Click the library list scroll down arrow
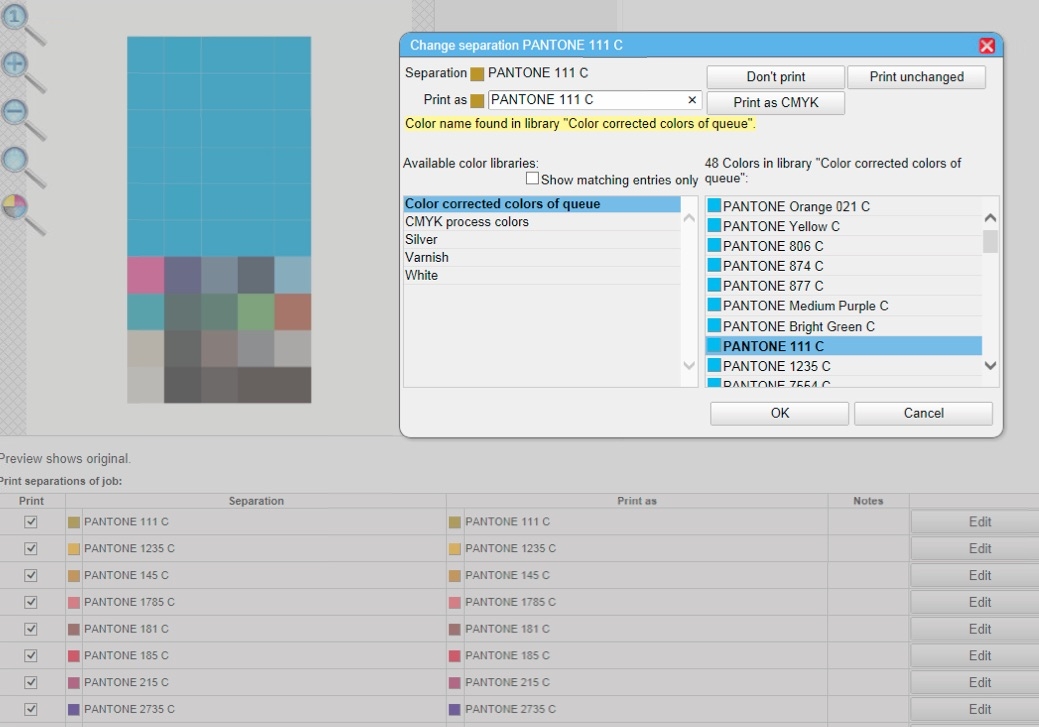1039x727 pixels. coord(689,365)
